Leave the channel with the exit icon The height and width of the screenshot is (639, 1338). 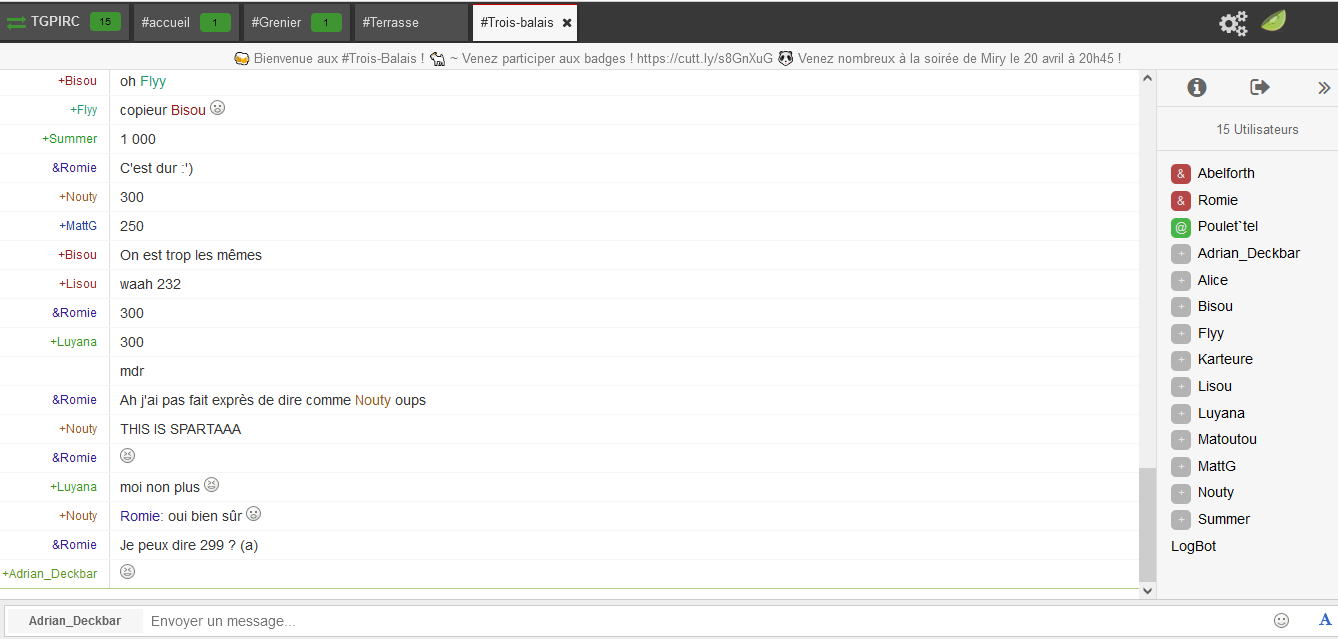[1260, 88]
